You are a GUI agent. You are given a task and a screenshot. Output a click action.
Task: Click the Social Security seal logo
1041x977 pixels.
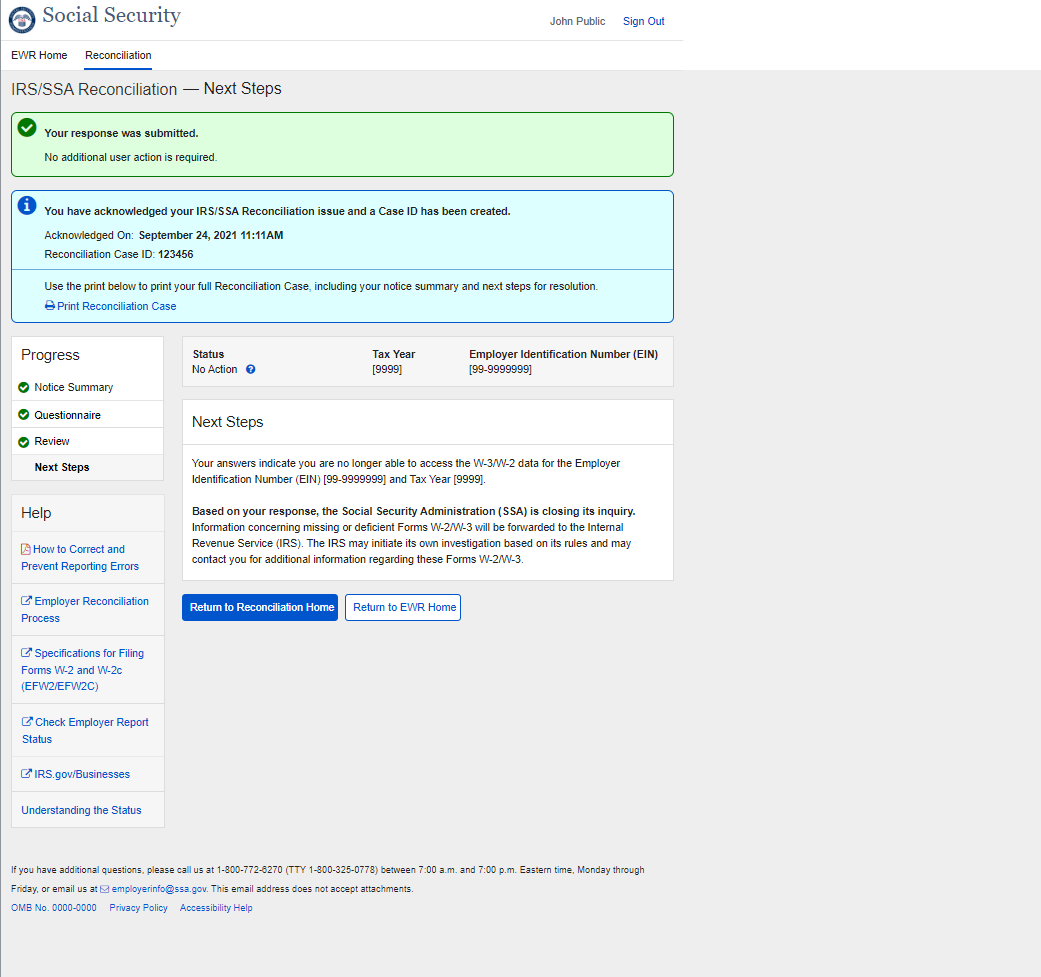point(21,19)
